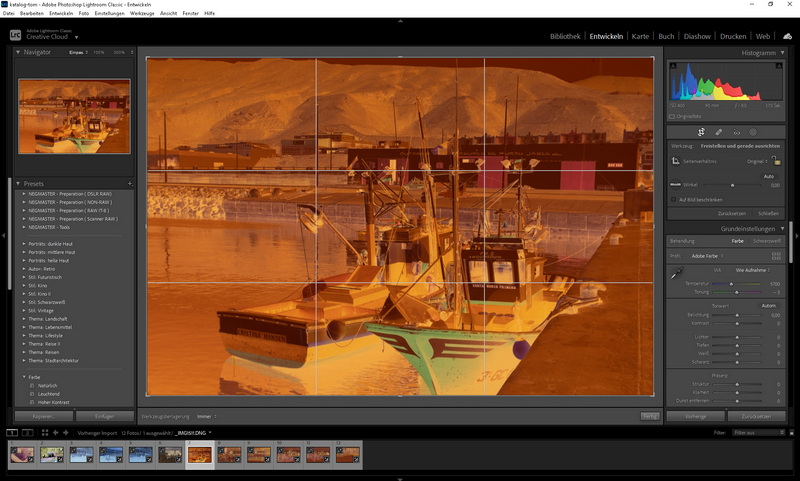Screen dimensions: 800x481
Task: Select the spot healing tool icon
Action: tap(718, 132)
